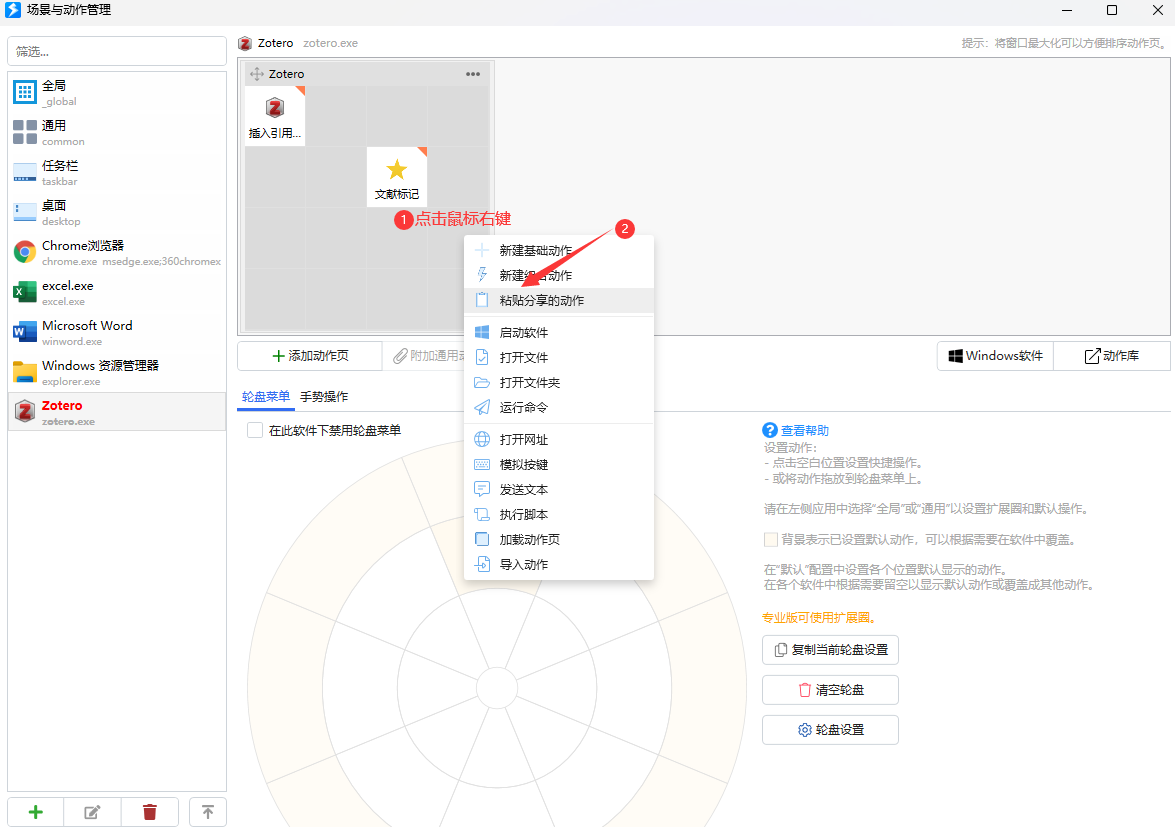Choose 新建基础动作 from context menu
Screen dimensions: 1175x835
pyautogui.click(x=559, y=250)
